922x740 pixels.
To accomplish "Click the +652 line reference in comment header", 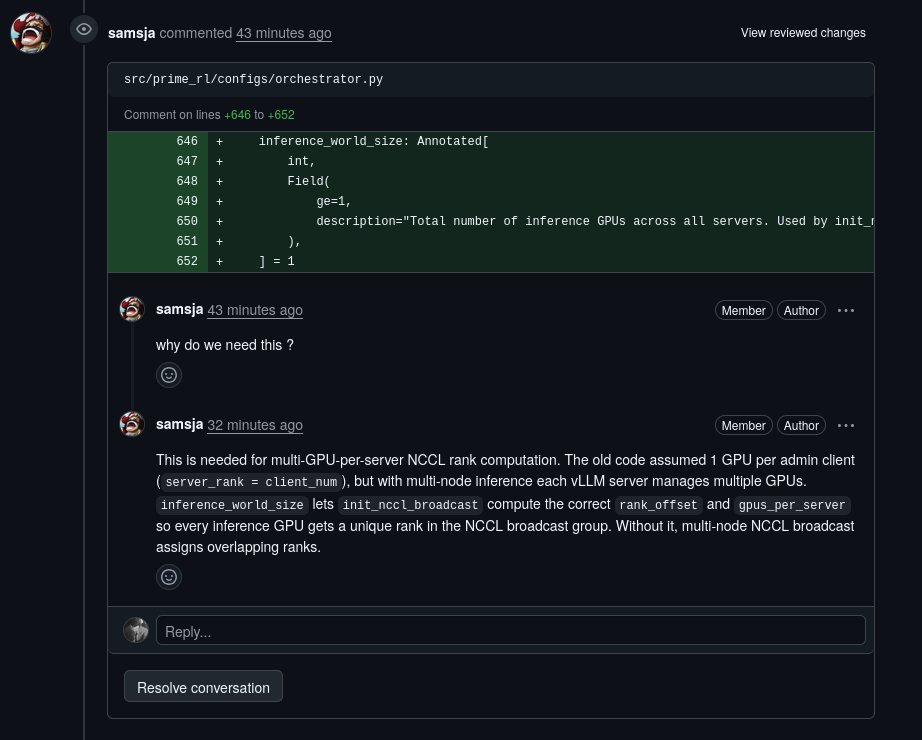I will tap(281, 115).
